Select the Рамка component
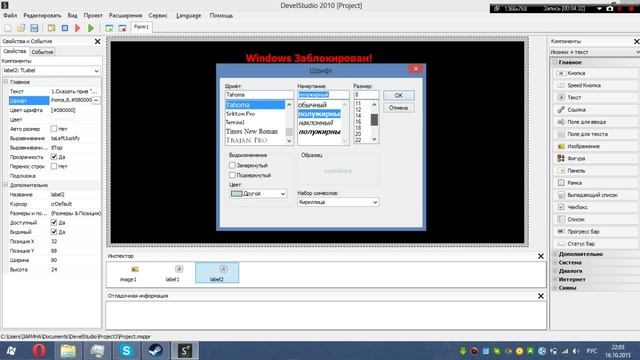This screenshot has height=360, width=640. [595, 183]
